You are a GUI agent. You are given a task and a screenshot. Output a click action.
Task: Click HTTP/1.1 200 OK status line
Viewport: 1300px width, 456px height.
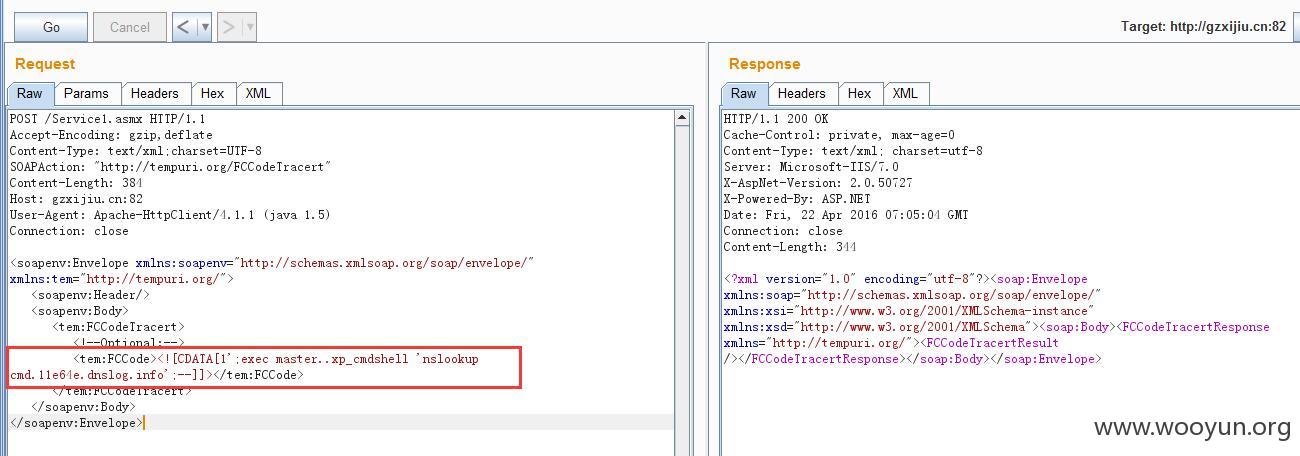click(x=776, y=119)
